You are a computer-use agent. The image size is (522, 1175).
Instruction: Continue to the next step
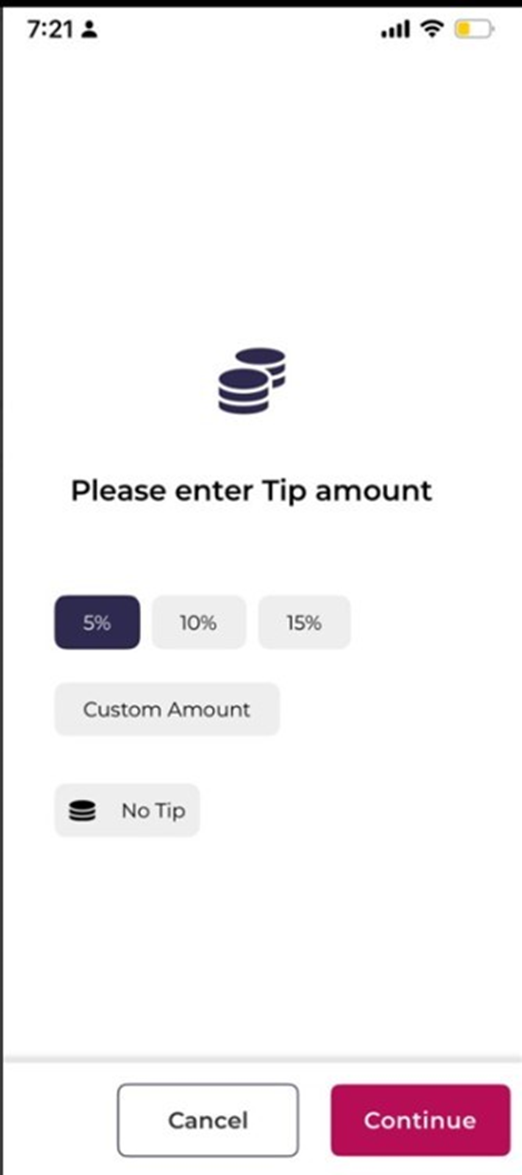tap(420, 1120)
